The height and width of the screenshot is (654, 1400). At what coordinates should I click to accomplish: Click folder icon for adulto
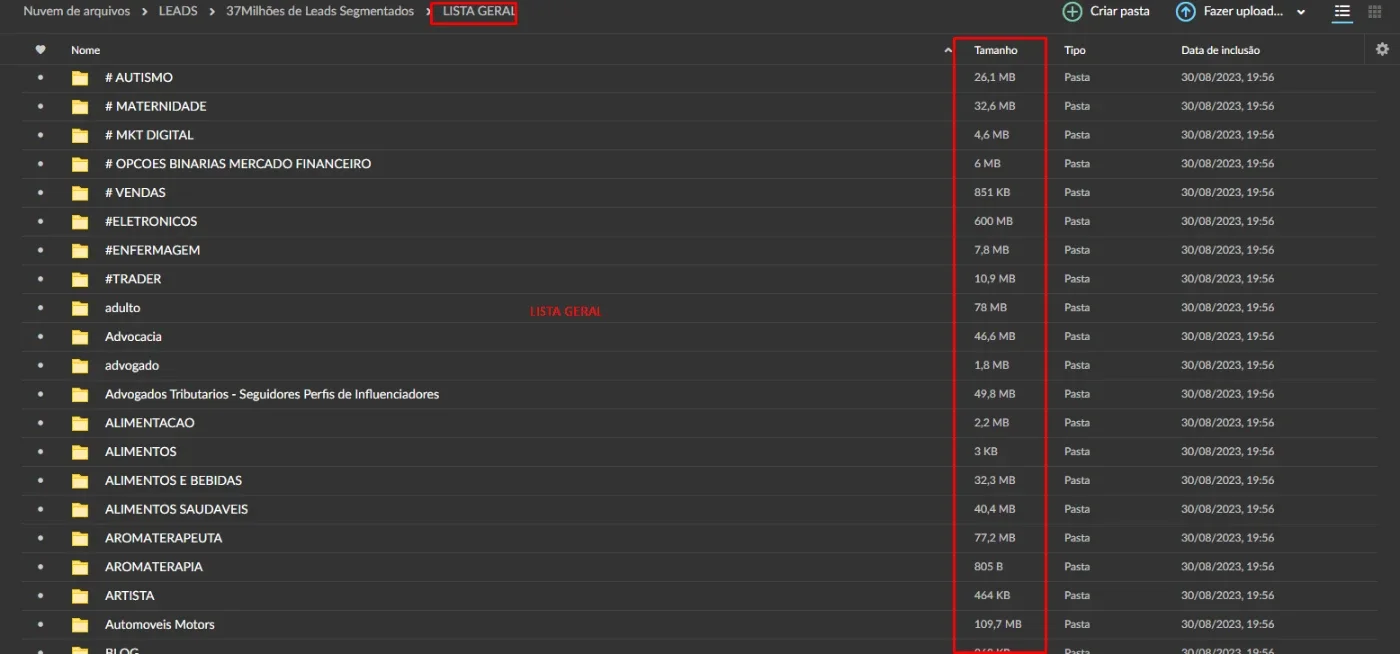(80, 308)
